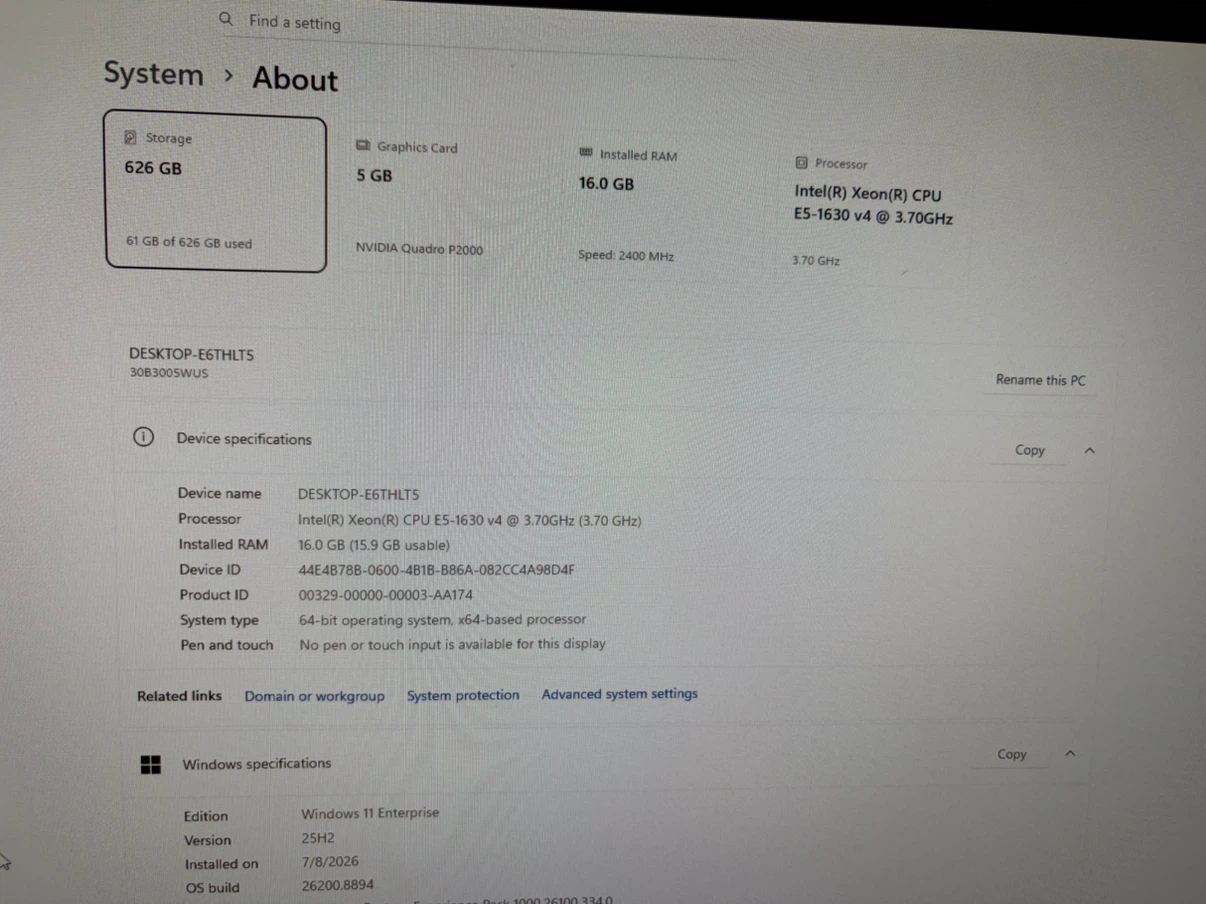Click the Windows logo specifications icon
This screenshot has width=1206, height=904.
(150, 764)
